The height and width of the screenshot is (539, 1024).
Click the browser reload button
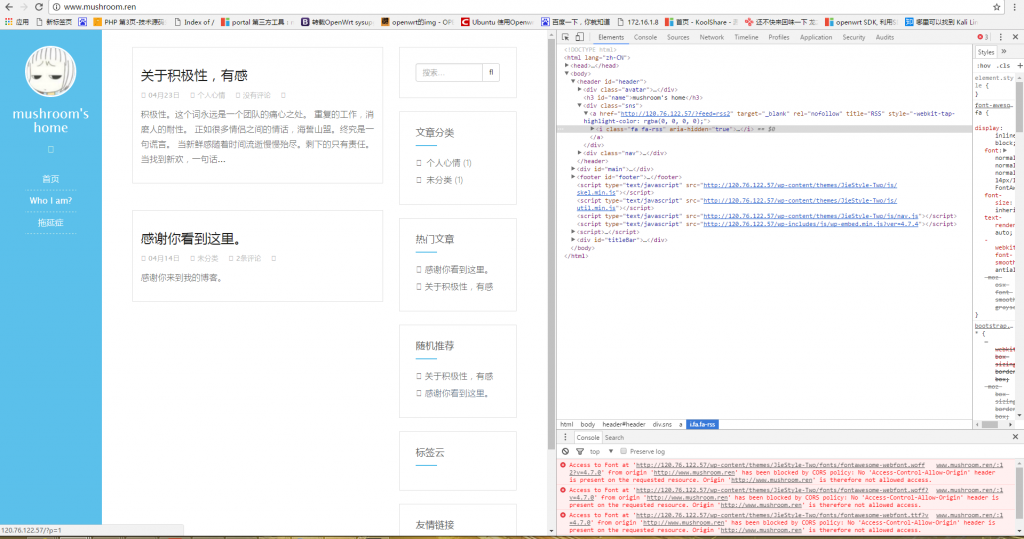pos(37,6)
